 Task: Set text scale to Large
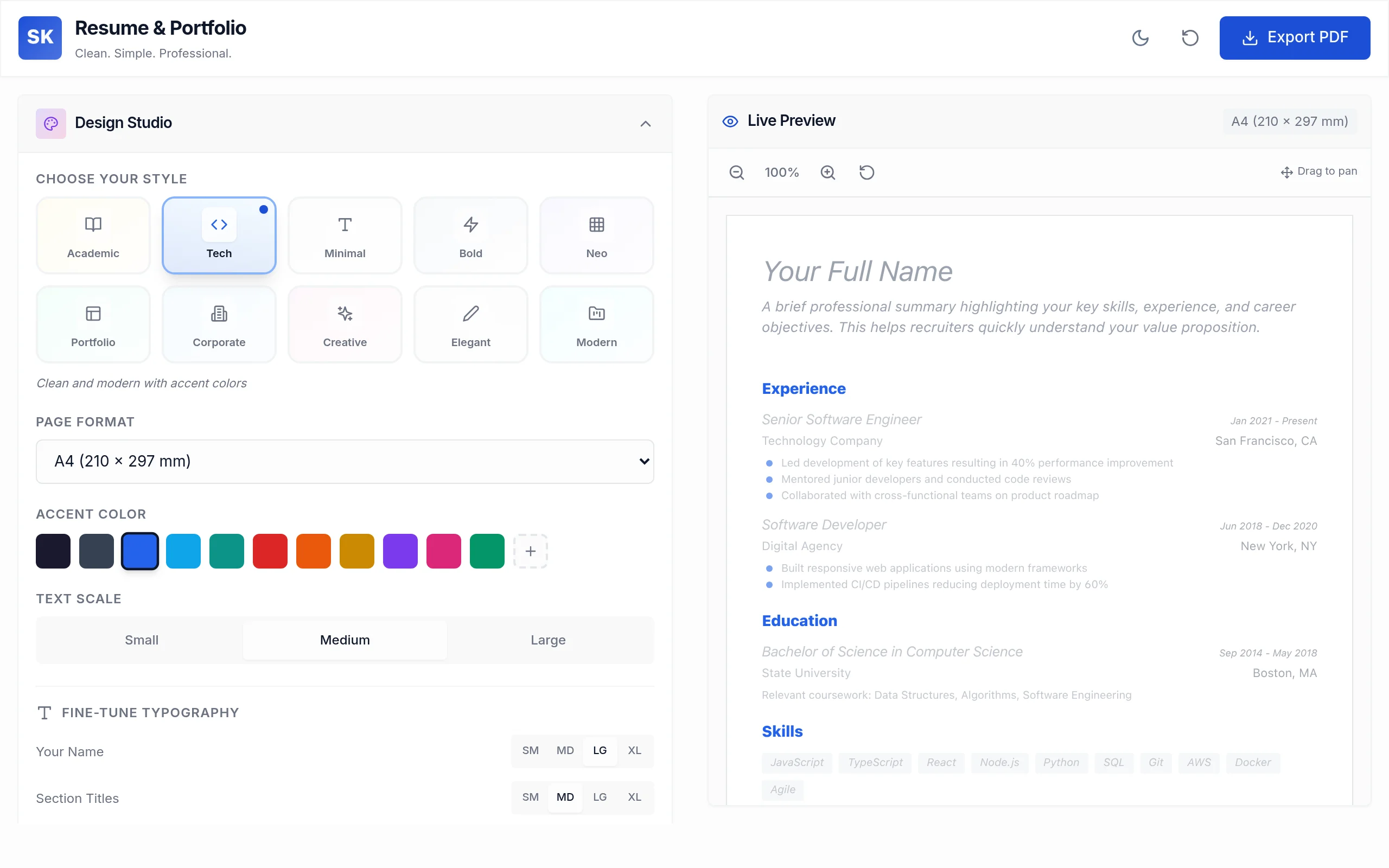(547, 640)
